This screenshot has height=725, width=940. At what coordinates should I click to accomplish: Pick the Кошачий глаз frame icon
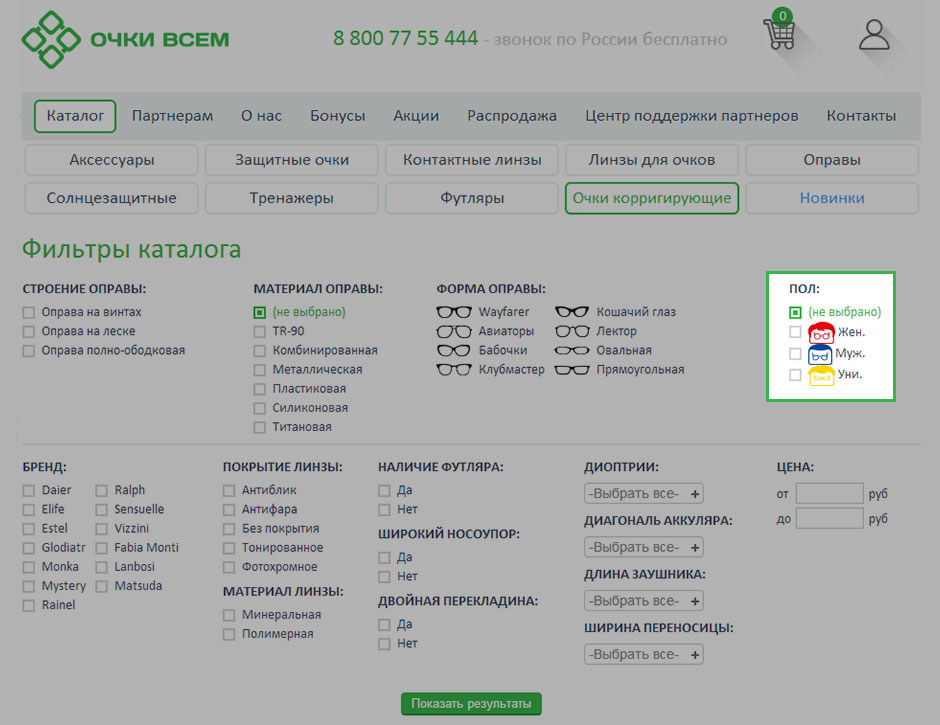click(572, 312)
